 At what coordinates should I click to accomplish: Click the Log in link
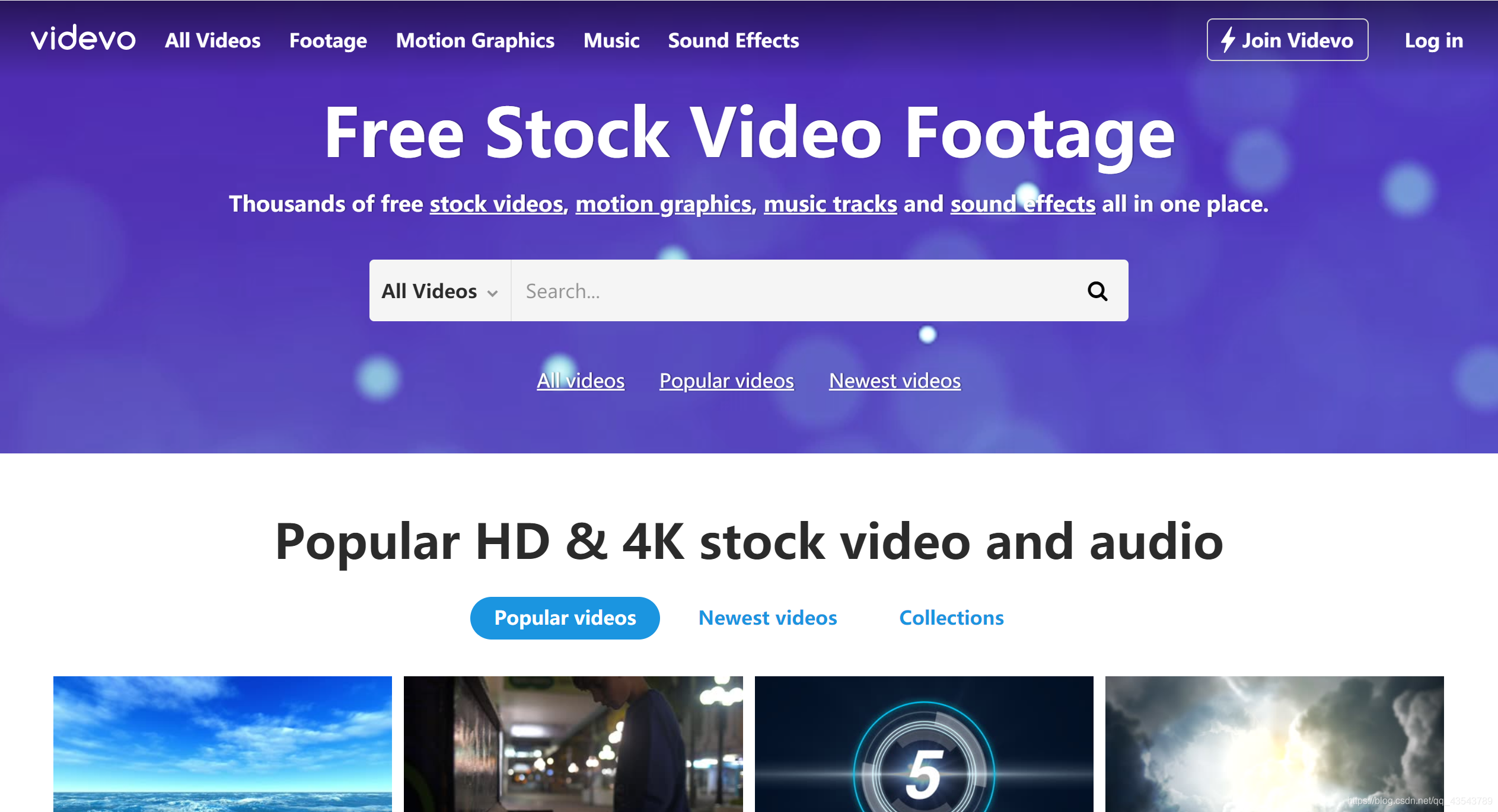pos(1433,40)
